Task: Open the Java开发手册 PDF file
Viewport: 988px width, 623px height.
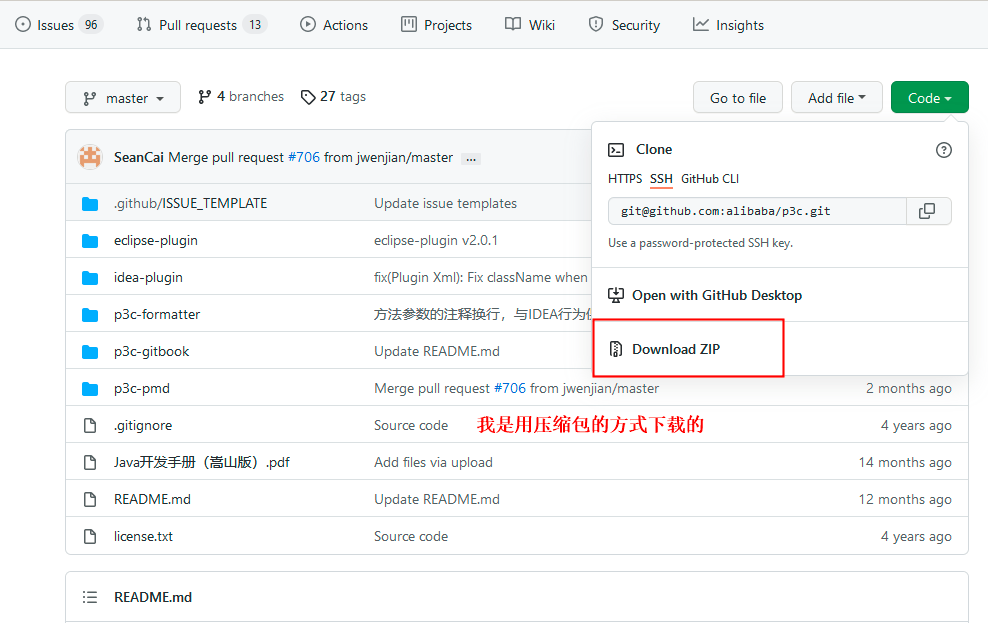Action: pyautogui.click(x=202, y=462)
